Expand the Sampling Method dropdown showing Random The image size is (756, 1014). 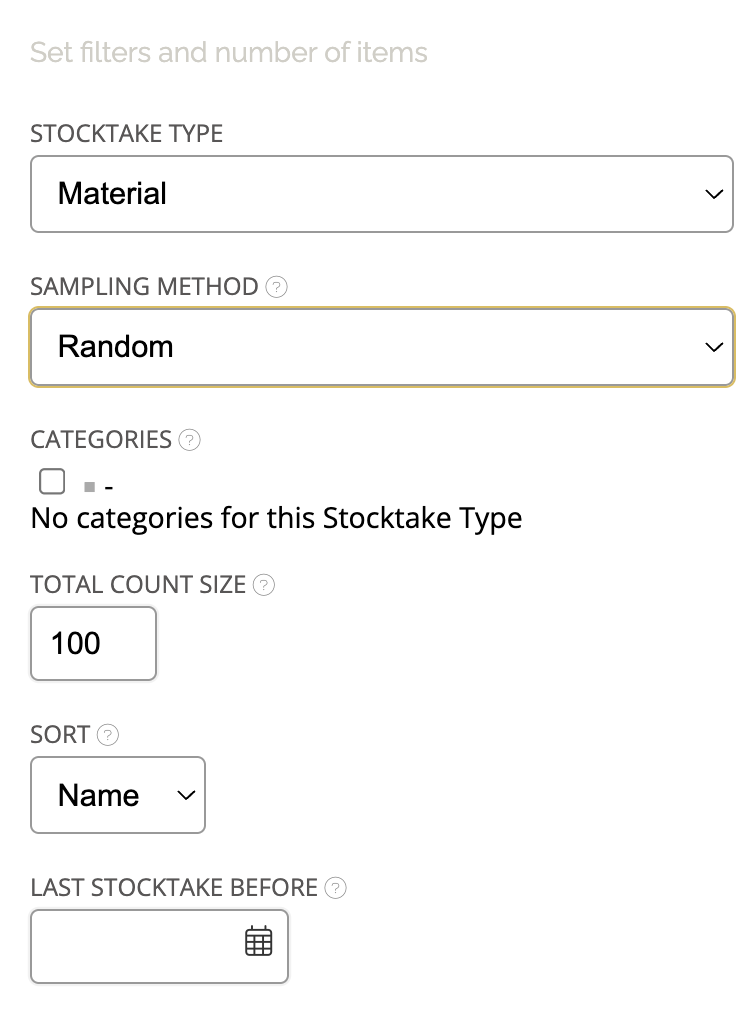[x=382, y=347]
